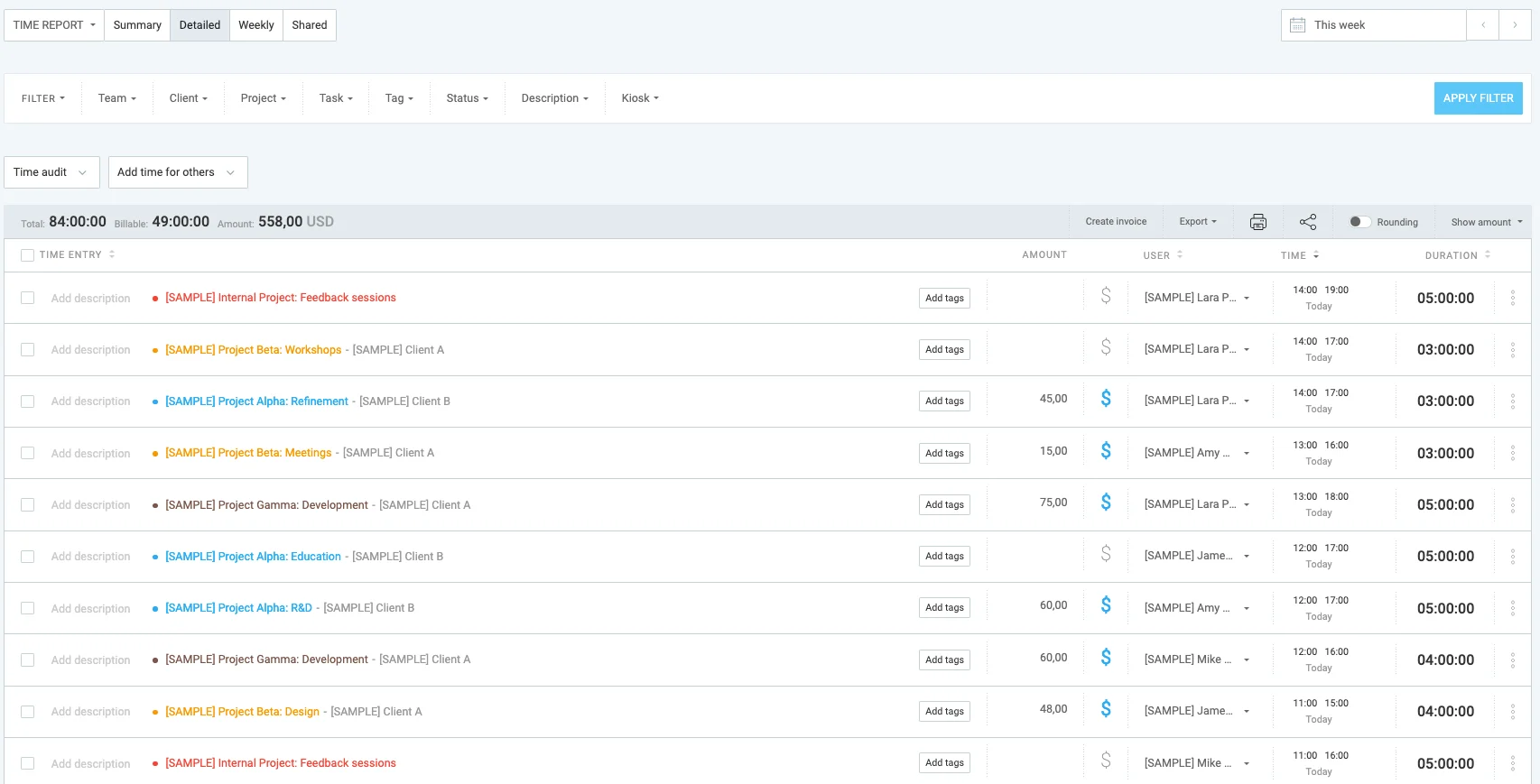
Task: Check the select-all Time Entry checkbox
Action: point(28,255)
